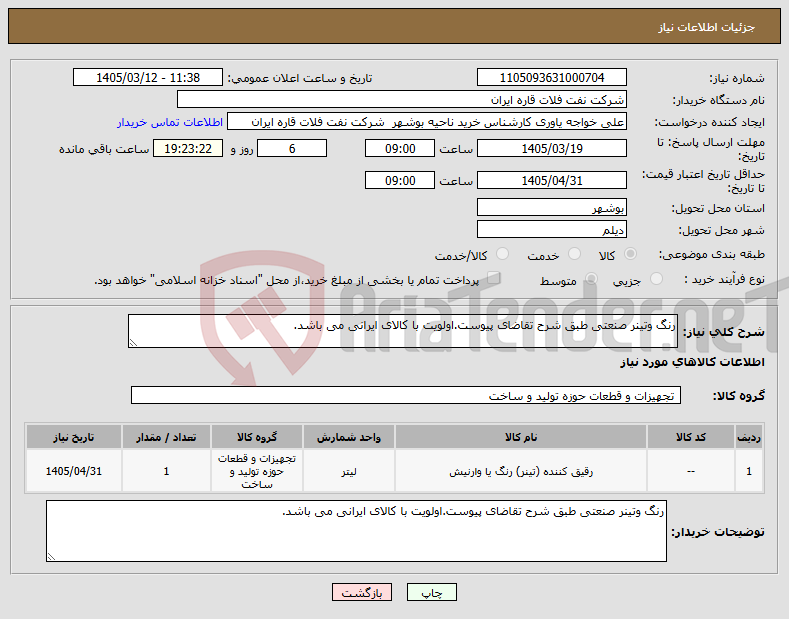Click the کد کالا column header
The width and height of the screenshot is (789, 619).
click(x=690, y=437)
